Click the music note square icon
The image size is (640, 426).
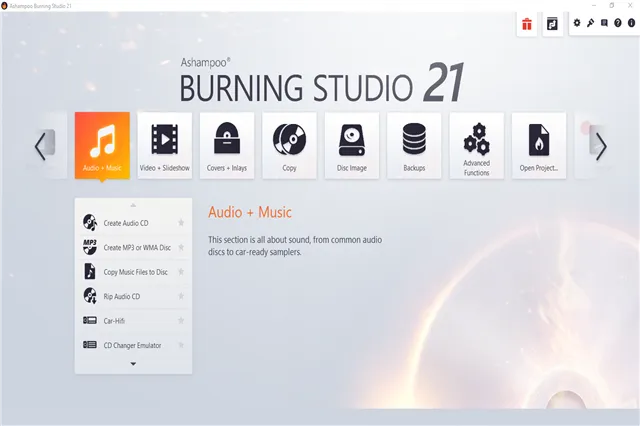point(552,24)
